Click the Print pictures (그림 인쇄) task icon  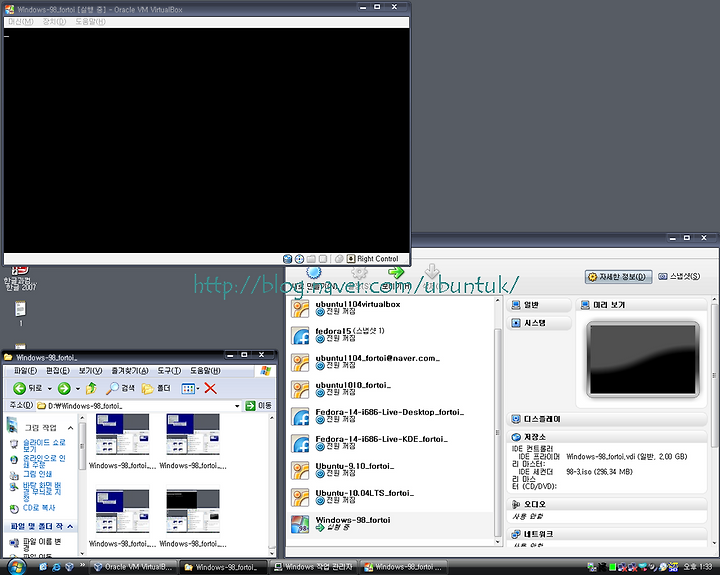point(14,475)
